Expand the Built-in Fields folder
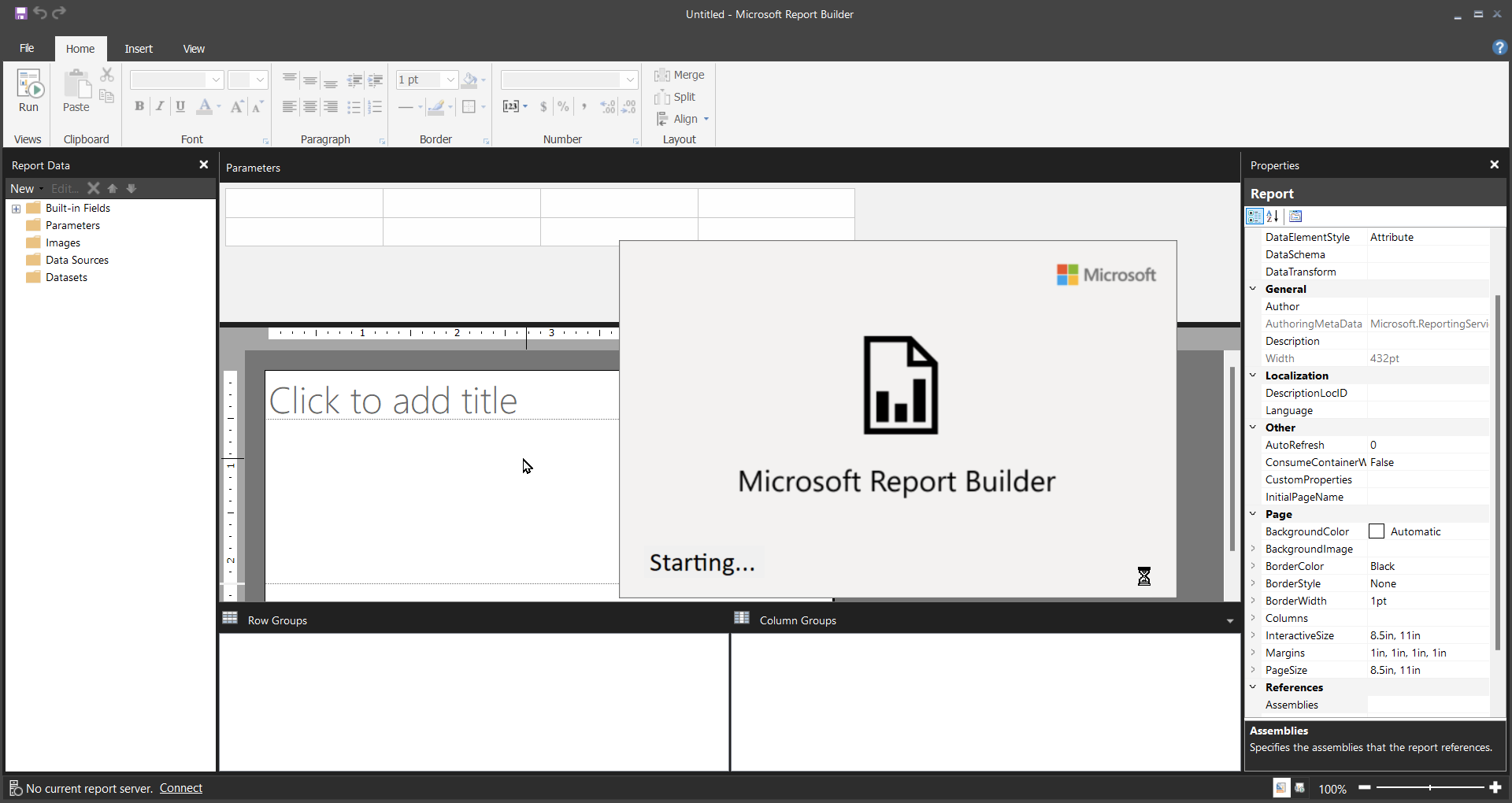This screenshot has height=803, width=1512. 16,209
